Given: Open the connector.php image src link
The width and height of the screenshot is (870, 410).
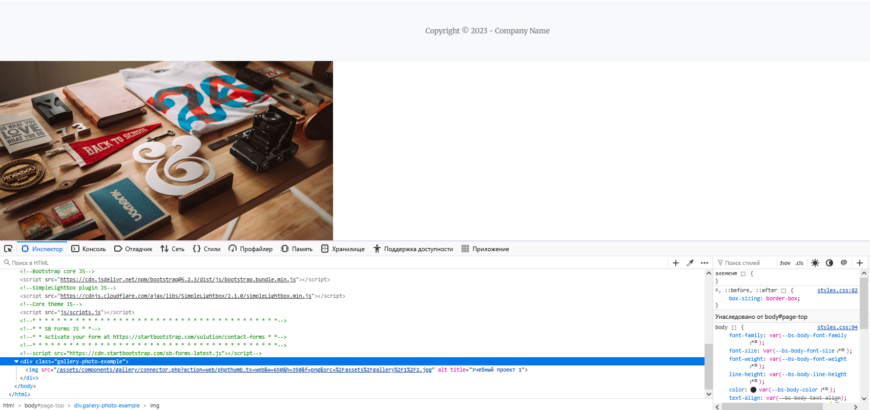Looking at the screenshot, I should point(244,369).
